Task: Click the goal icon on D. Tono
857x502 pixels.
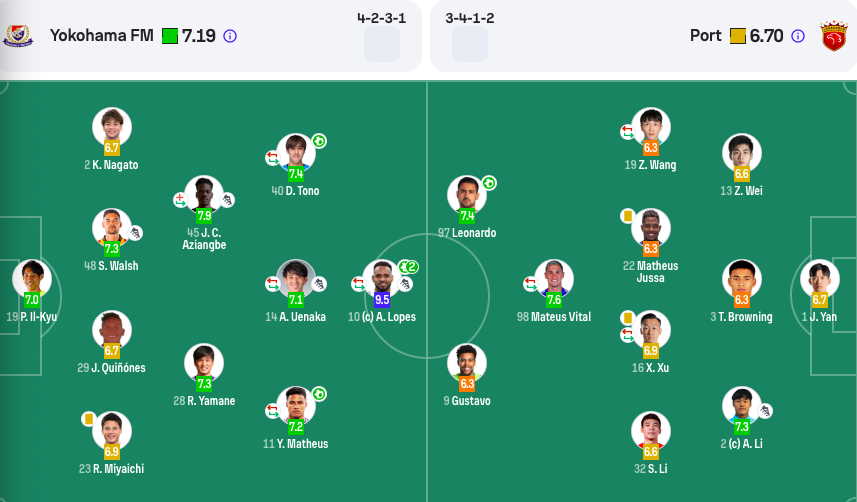Action: tap(319, 141)
